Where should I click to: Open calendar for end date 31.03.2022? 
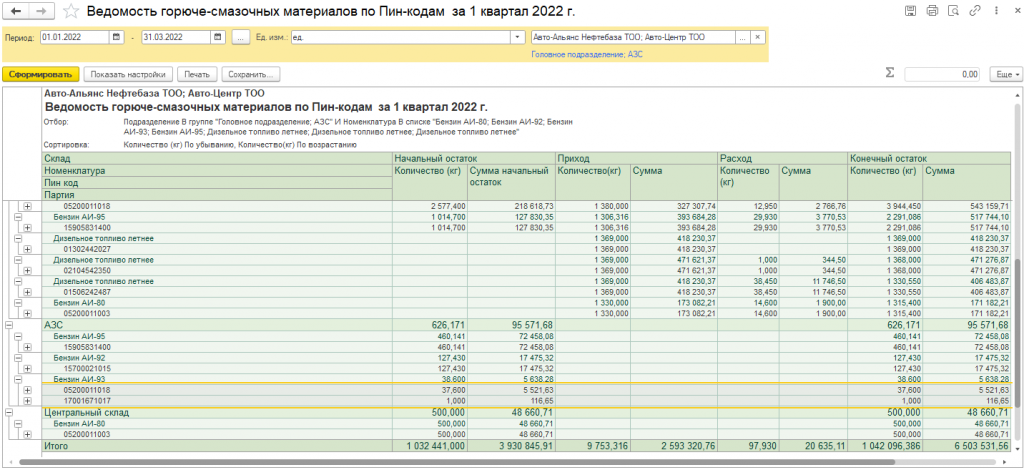click(x=218, y=37)
